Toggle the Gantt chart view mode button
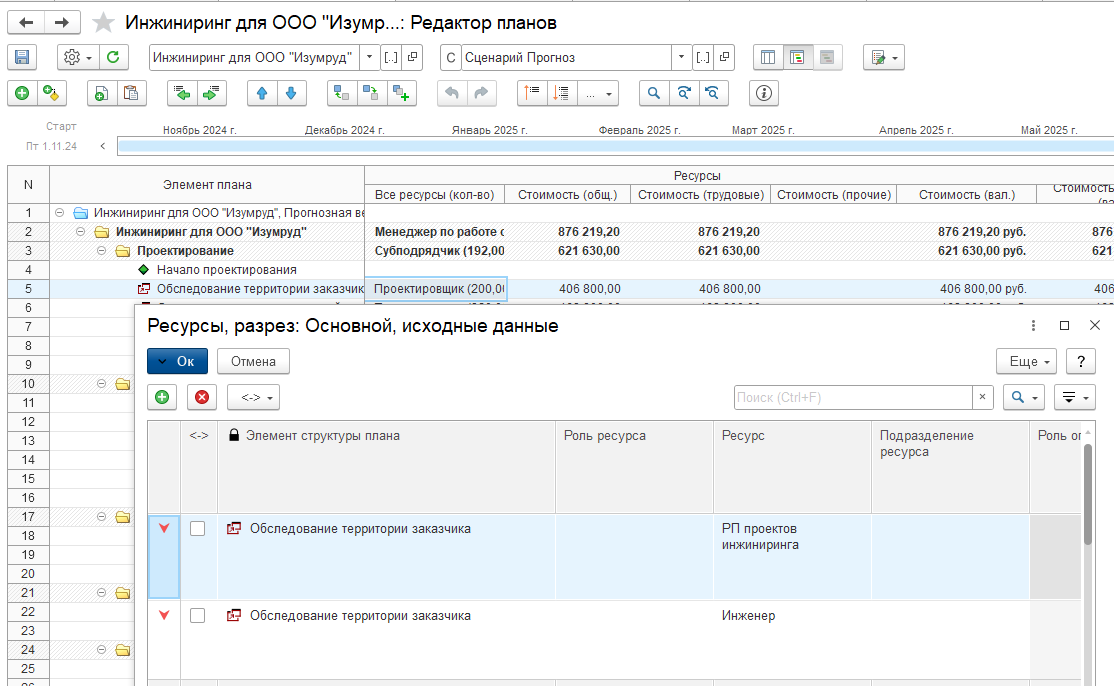Image resolution: width=1114 pixels, height=686 pixels. tap(827, 58)
